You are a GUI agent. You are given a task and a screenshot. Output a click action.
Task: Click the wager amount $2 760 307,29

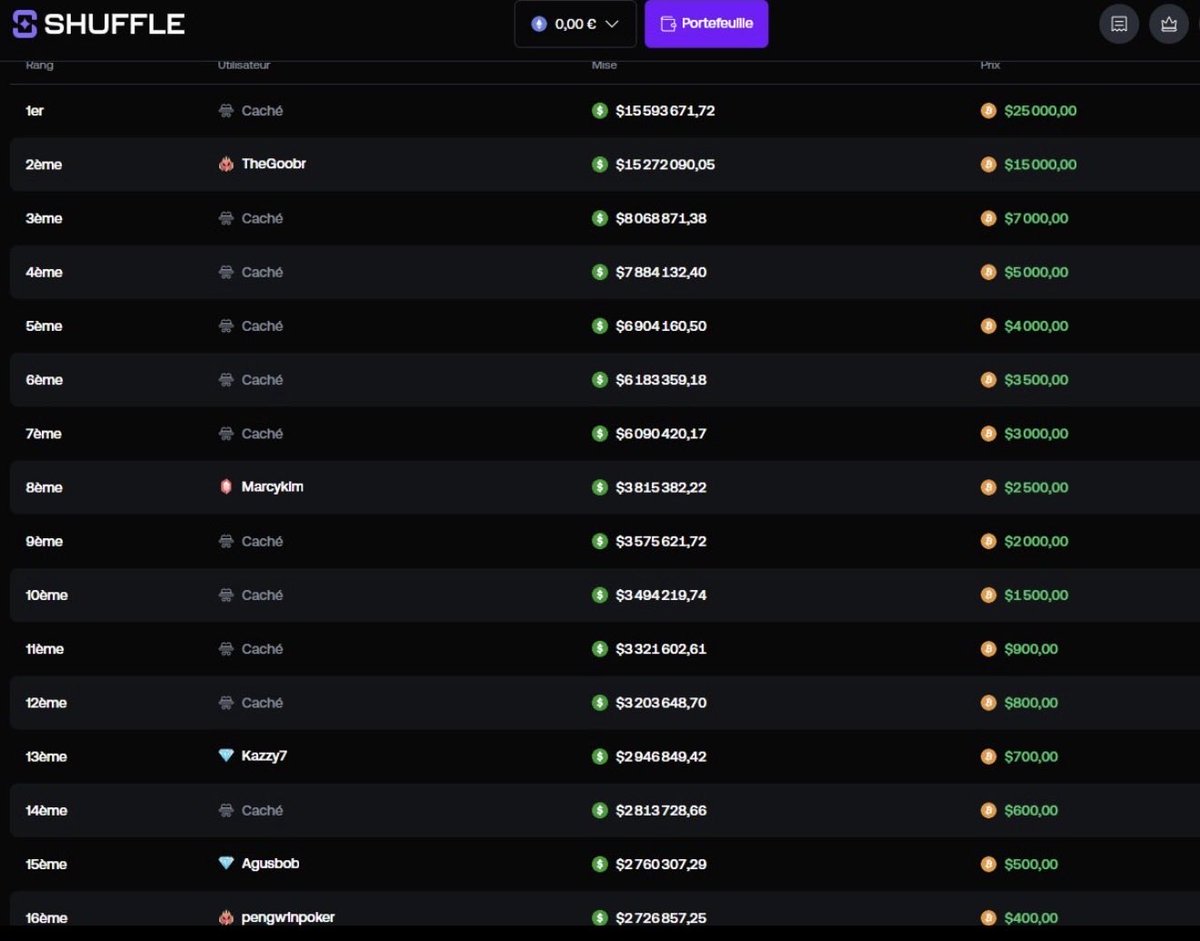click(x=661, y=864)
